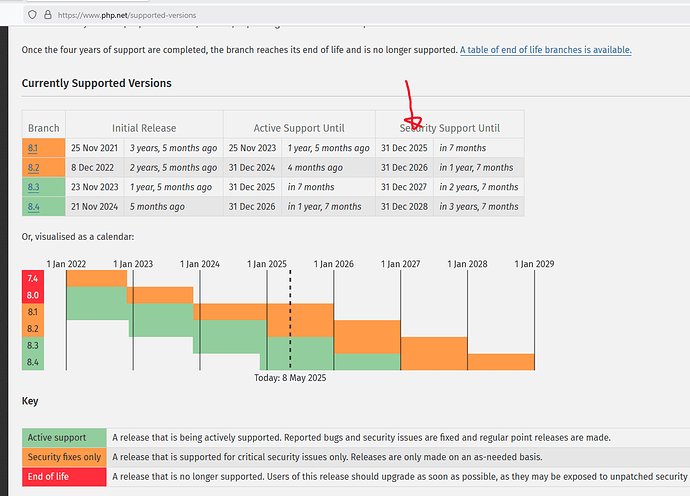690x496 pixels.
Task: Click the 8.0 label in calendar chart
Action: [x=33, y=295]
